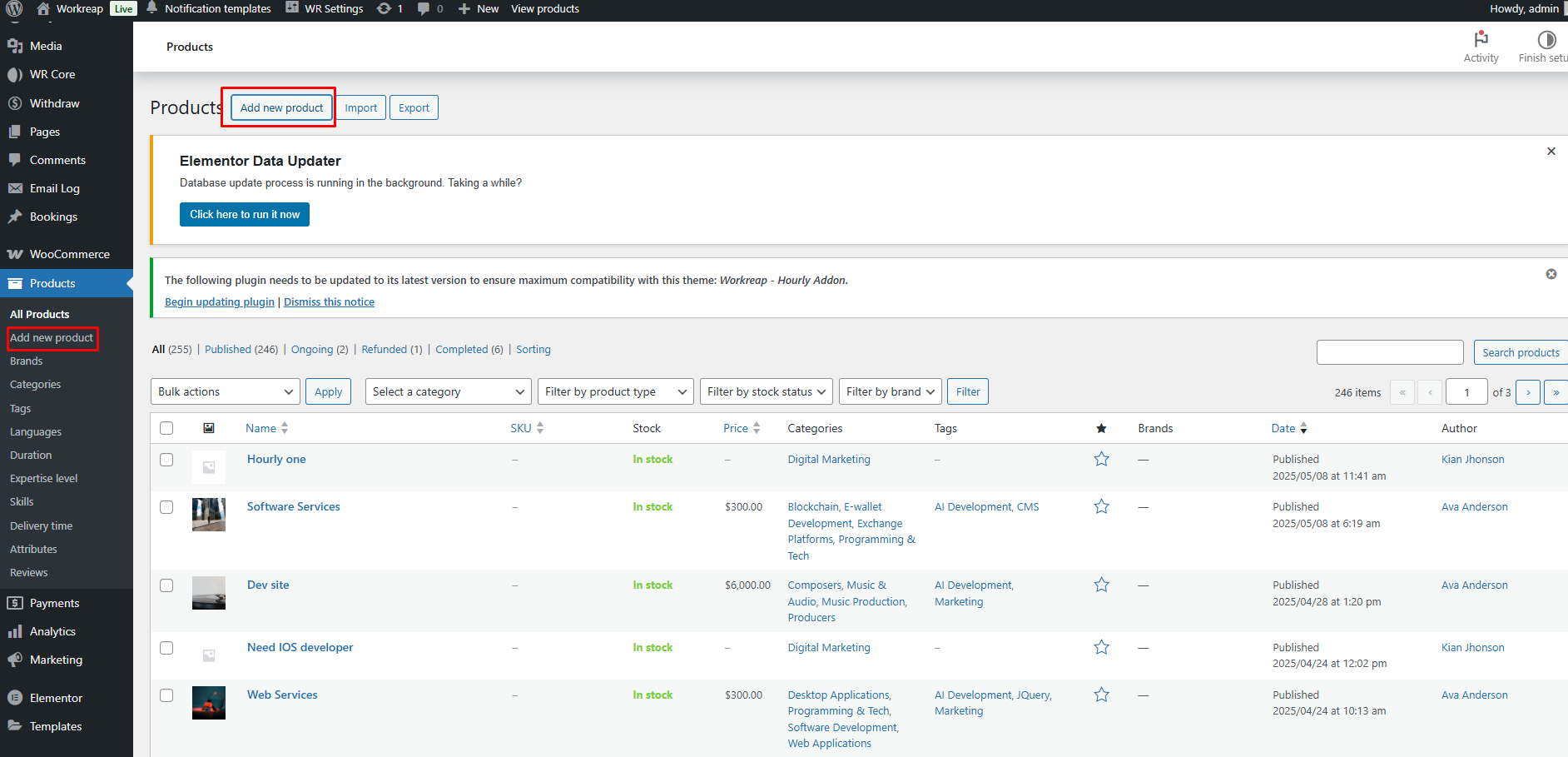
Task: Check the select-all products checkbox
Action: (166, 428)
